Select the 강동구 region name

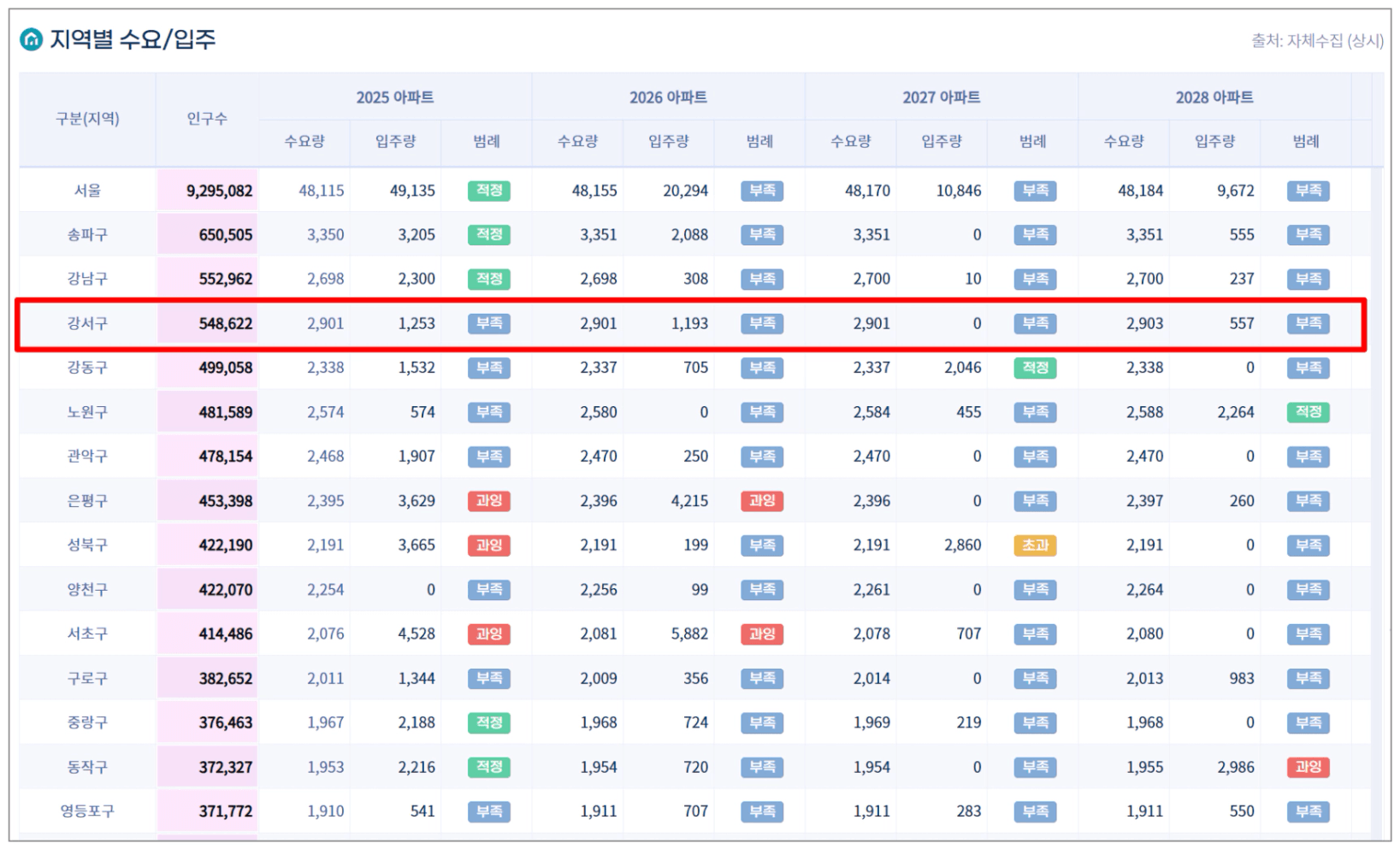pyautogui.click(x=87, y=368)
